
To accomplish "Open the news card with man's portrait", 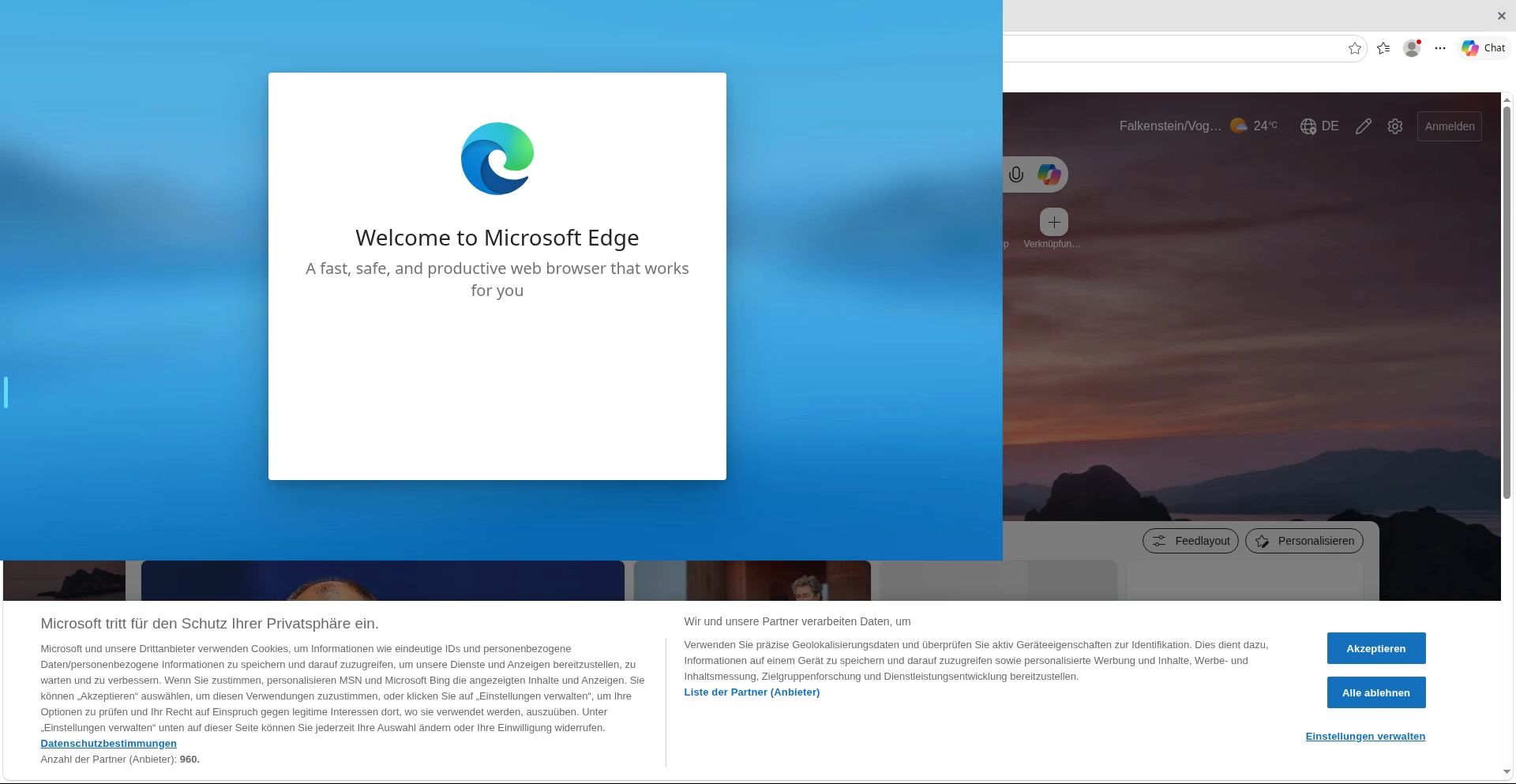I will click(x=383, y=580).
